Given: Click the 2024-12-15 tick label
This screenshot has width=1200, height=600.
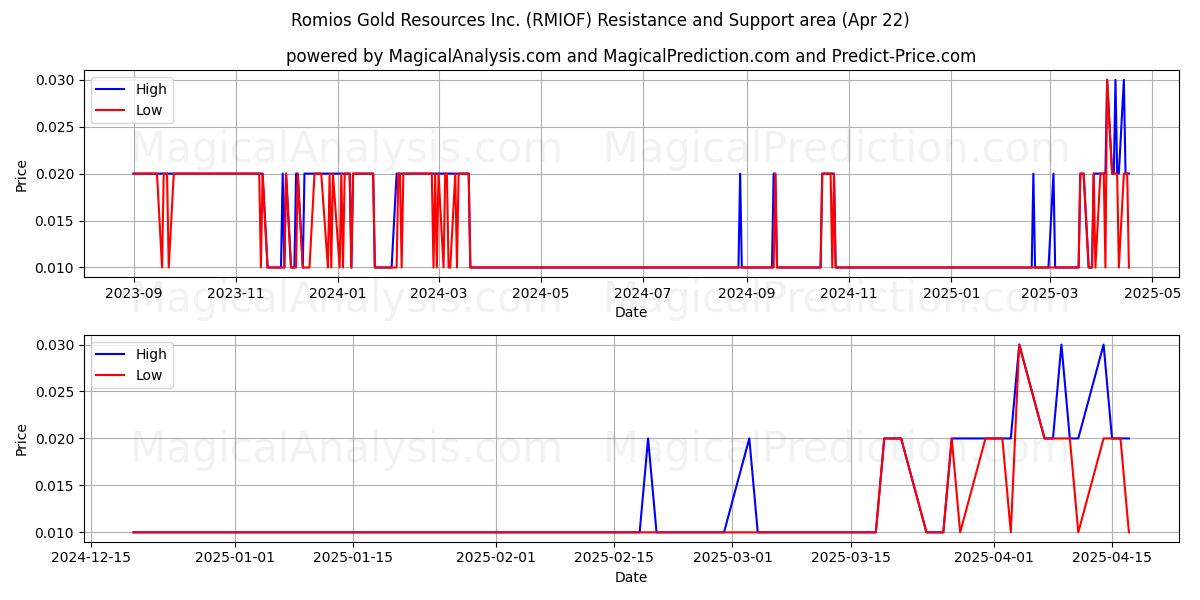Looking at the screenshot, I should pos(92,558).
